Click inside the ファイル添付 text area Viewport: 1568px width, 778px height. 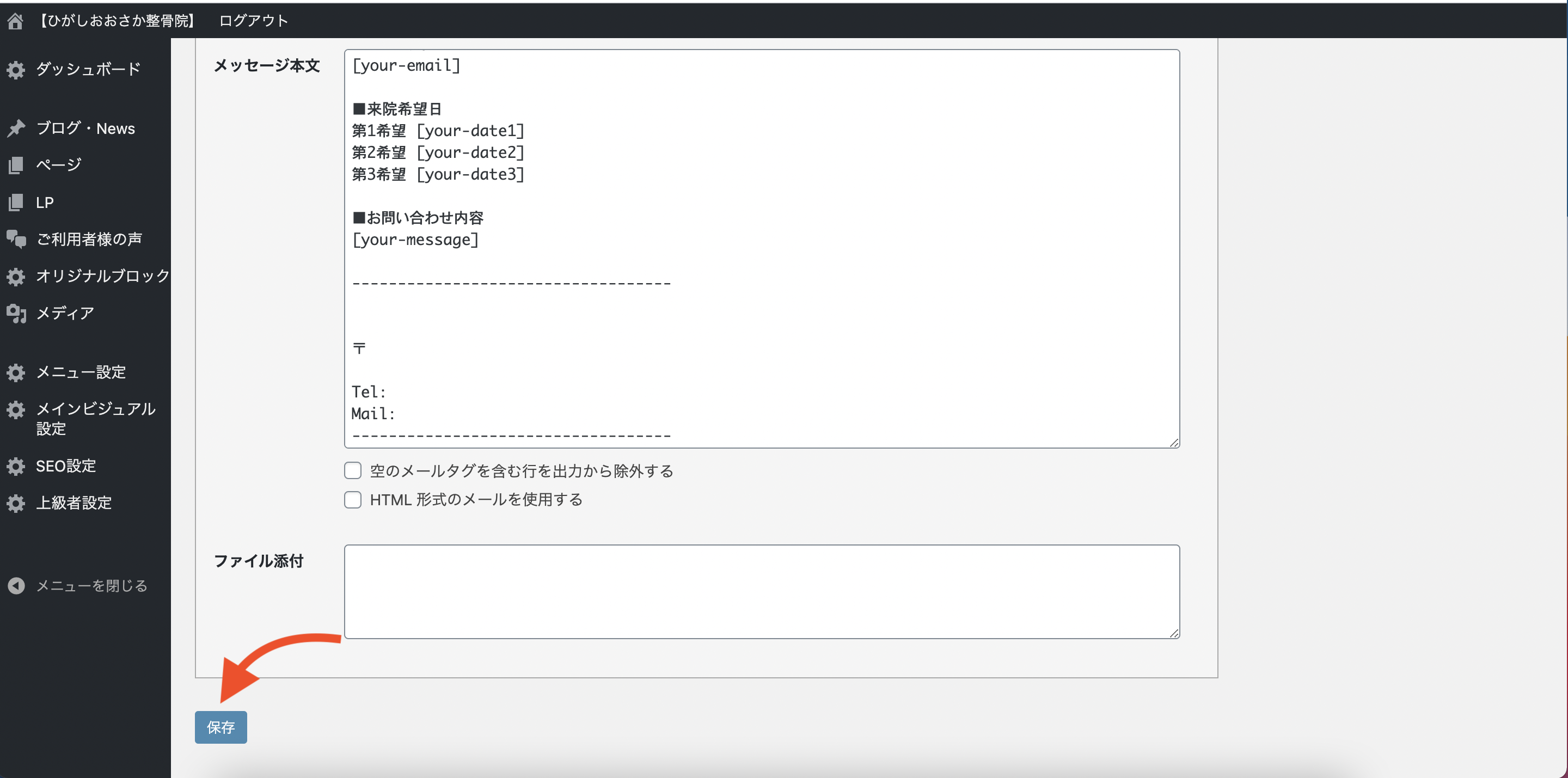click(x=761, y=591)
